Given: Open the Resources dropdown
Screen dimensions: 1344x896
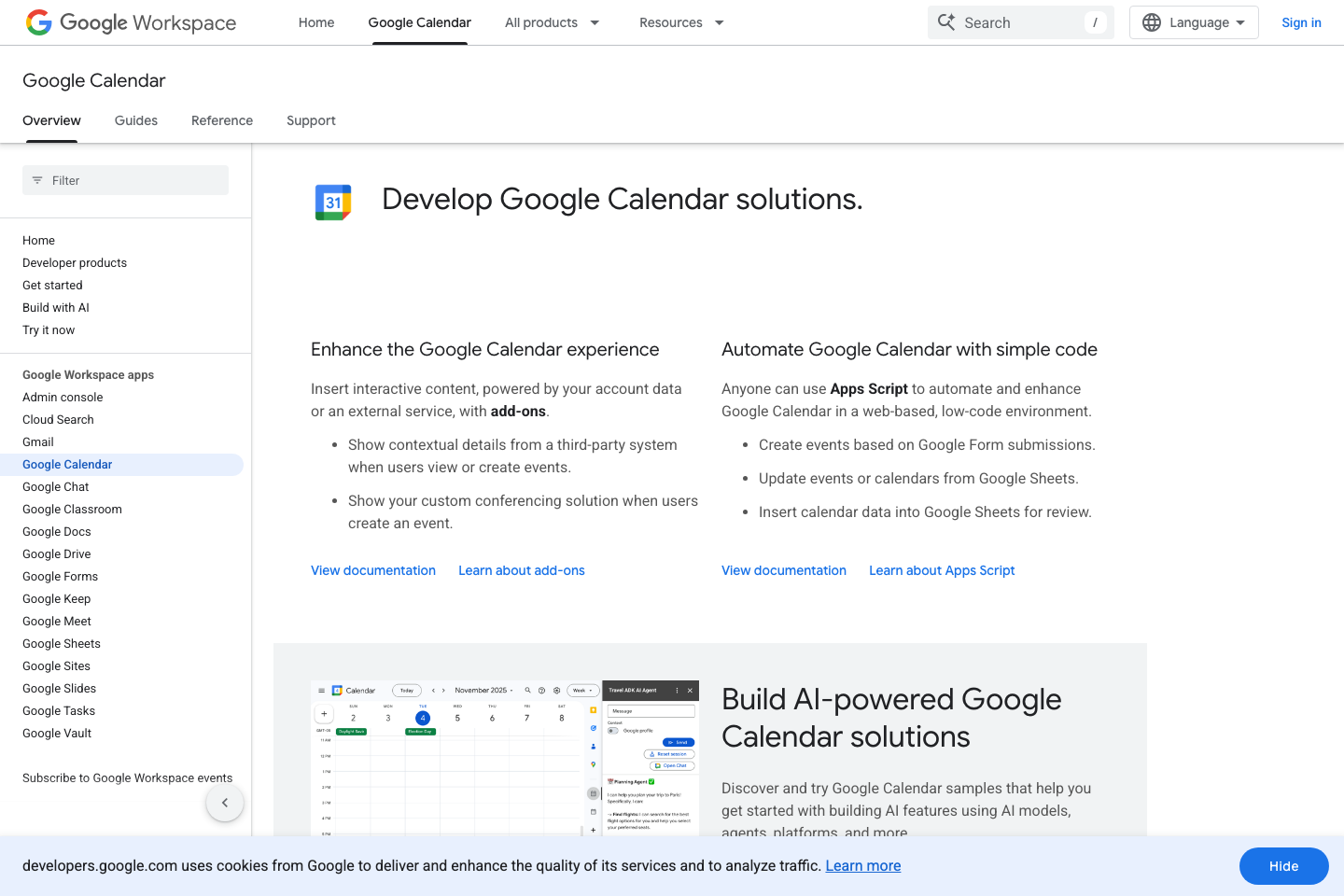Looking at the screenshot, I should 680,22.
